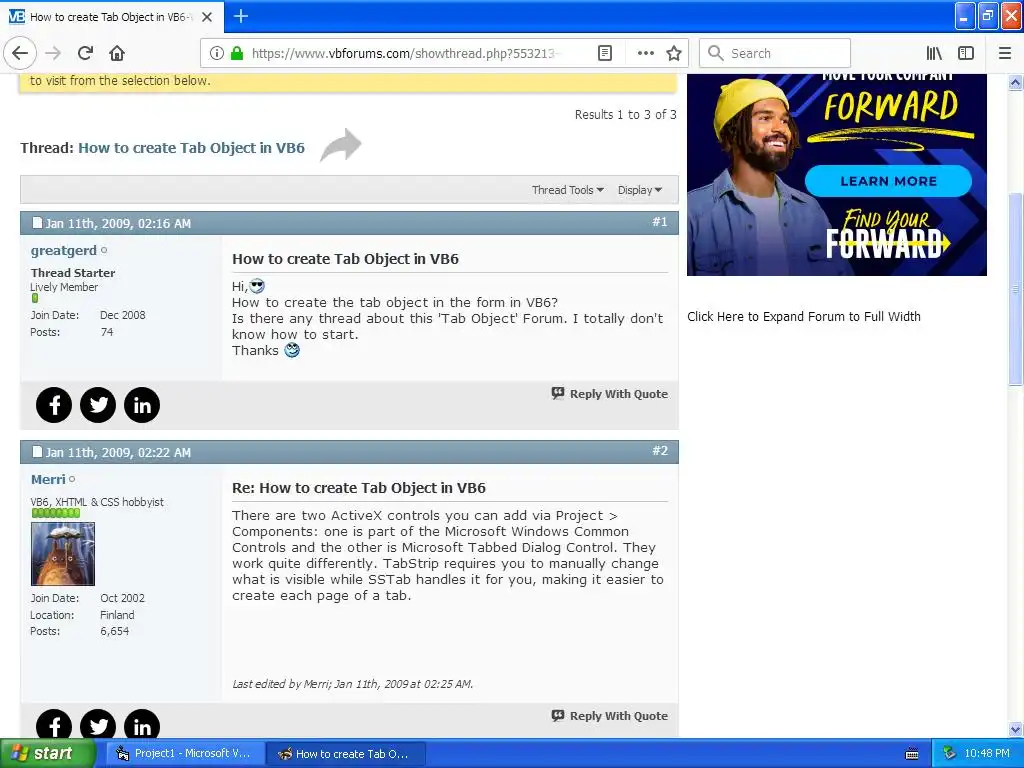Viewport: 1024px width, 768px height.
Task: Click the URL address bar
Action: point(405,53)
